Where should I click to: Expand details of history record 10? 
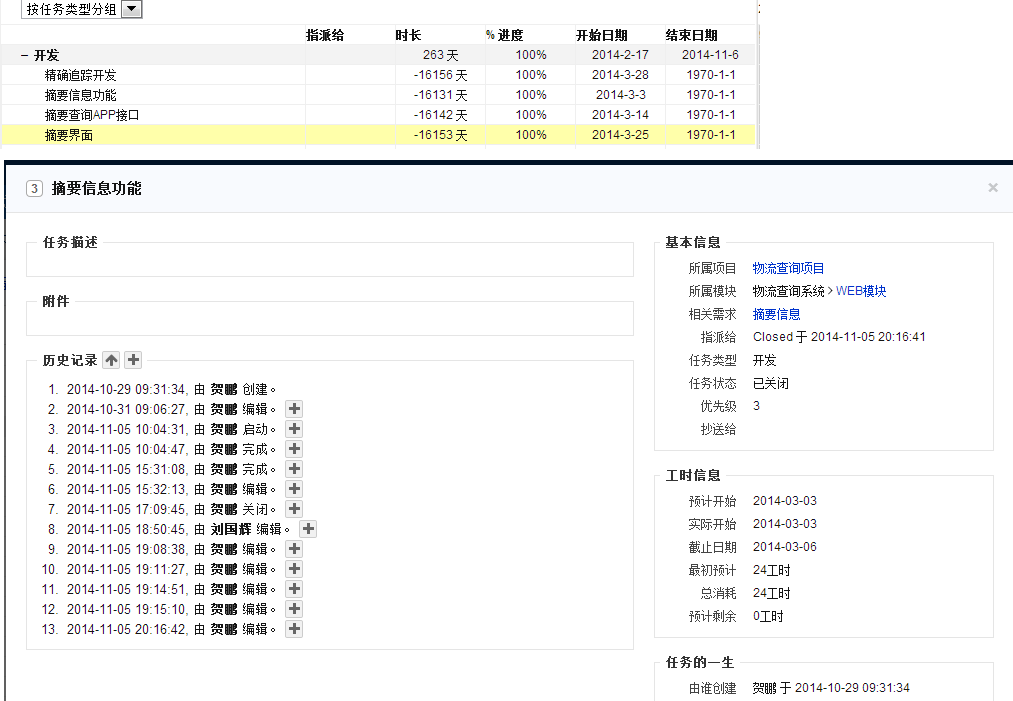(x=294, y=569)
